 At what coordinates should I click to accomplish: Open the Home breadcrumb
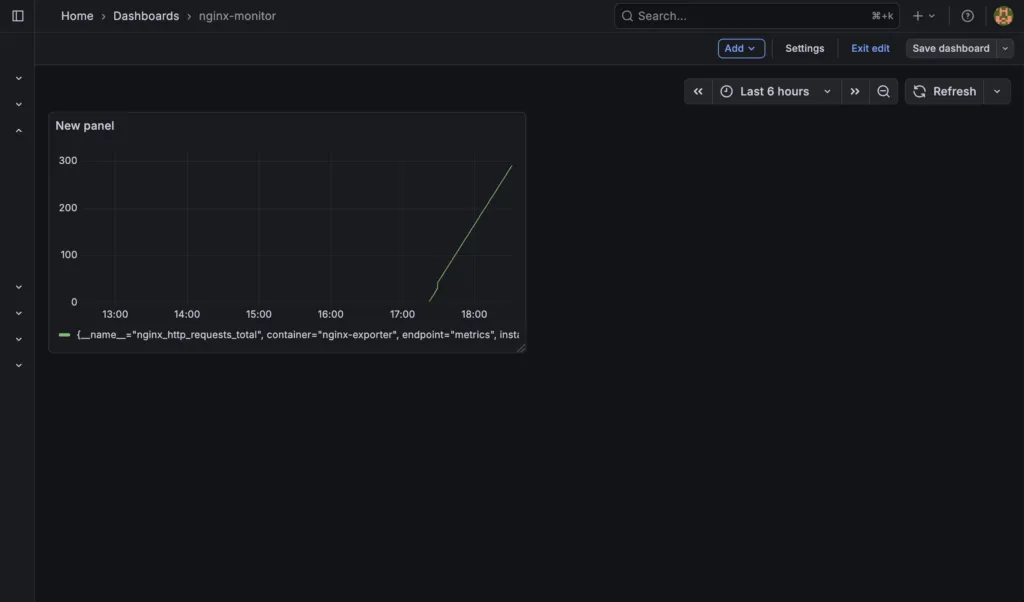tap(77, 16)
